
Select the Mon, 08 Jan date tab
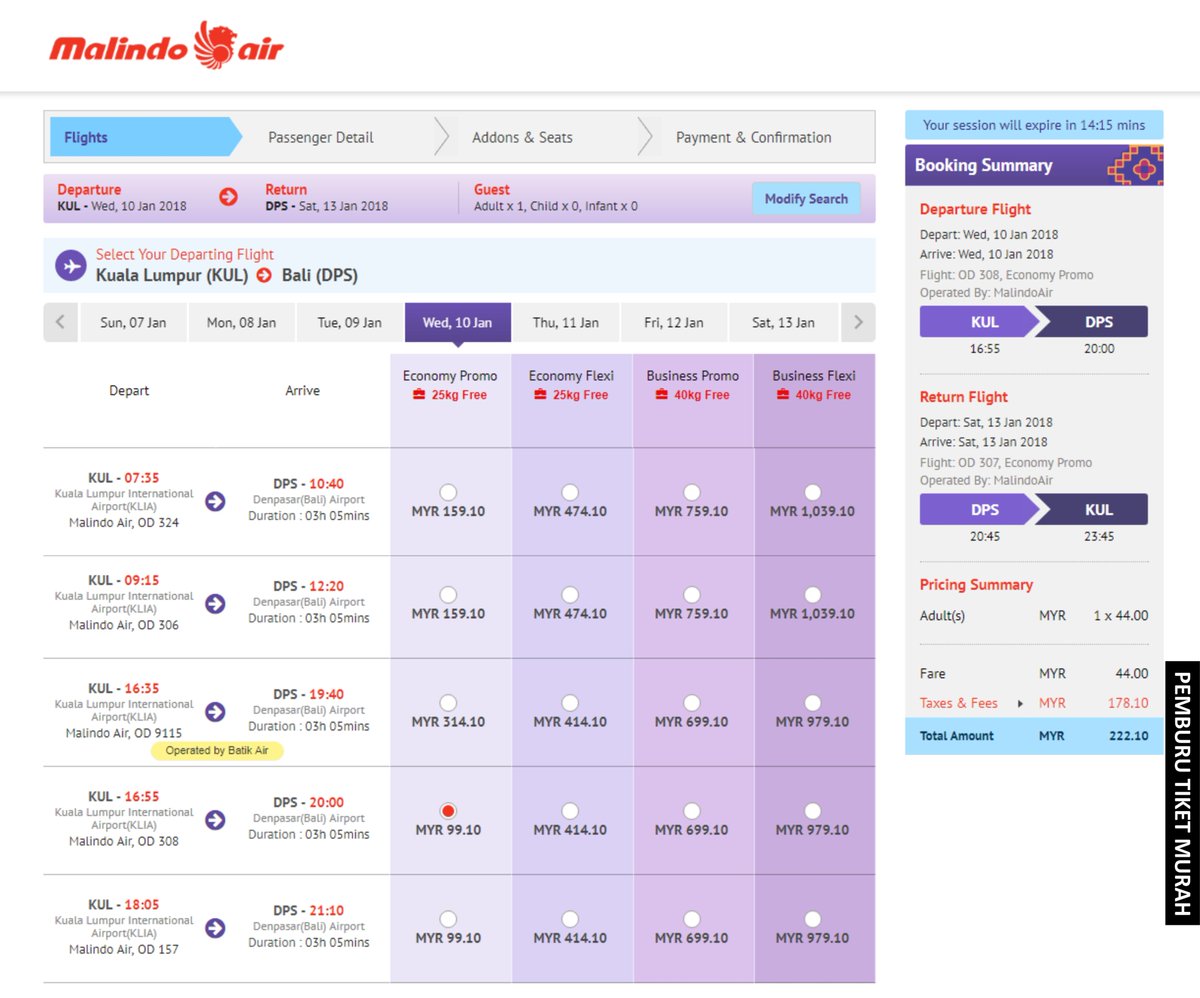[x=241, y=322]
